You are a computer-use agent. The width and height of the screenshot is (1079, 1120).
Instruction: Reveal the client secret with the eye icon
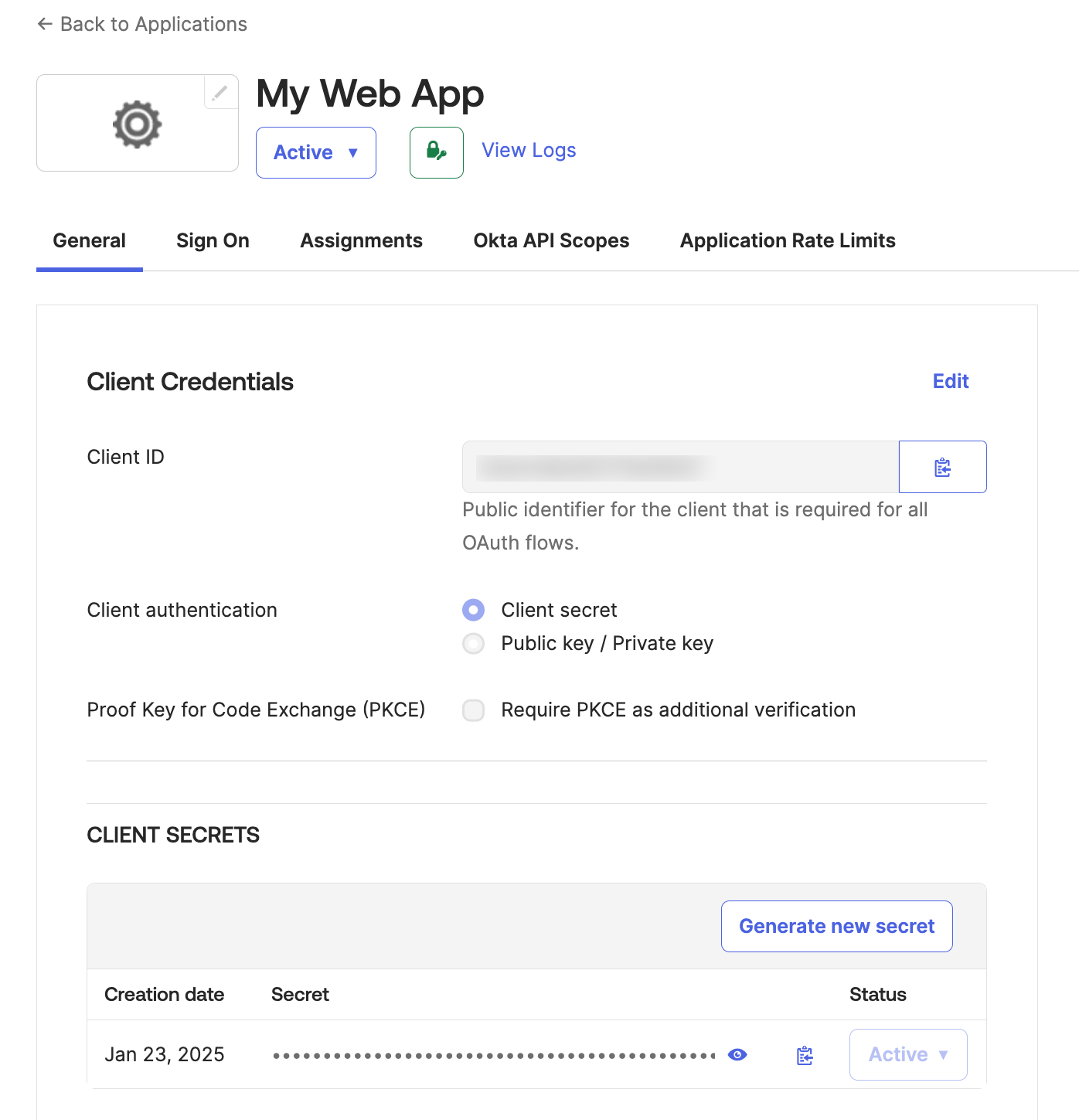[737, 1054]
